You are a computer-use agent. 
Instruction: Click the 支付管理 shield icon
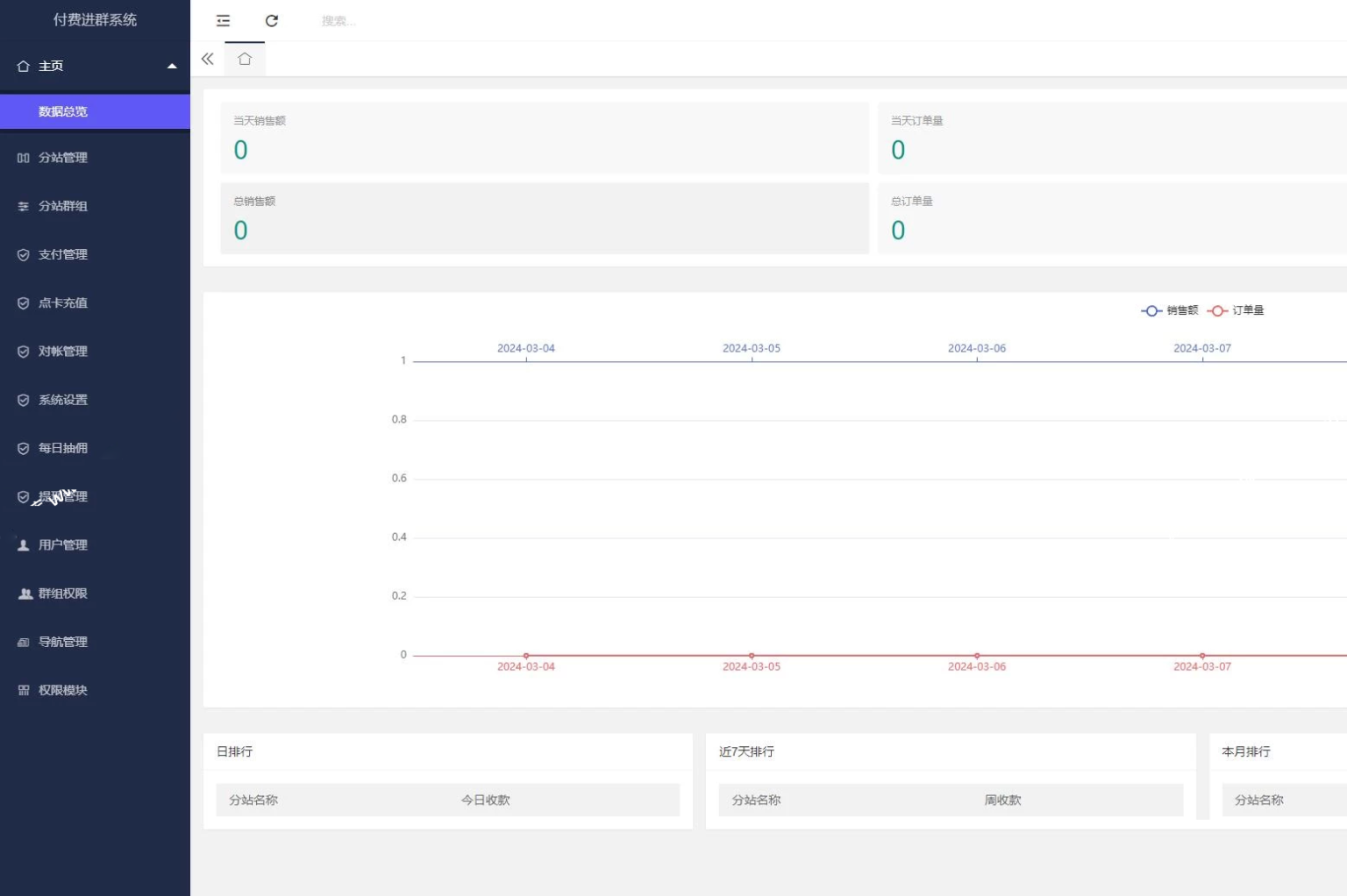coord(24,254)
